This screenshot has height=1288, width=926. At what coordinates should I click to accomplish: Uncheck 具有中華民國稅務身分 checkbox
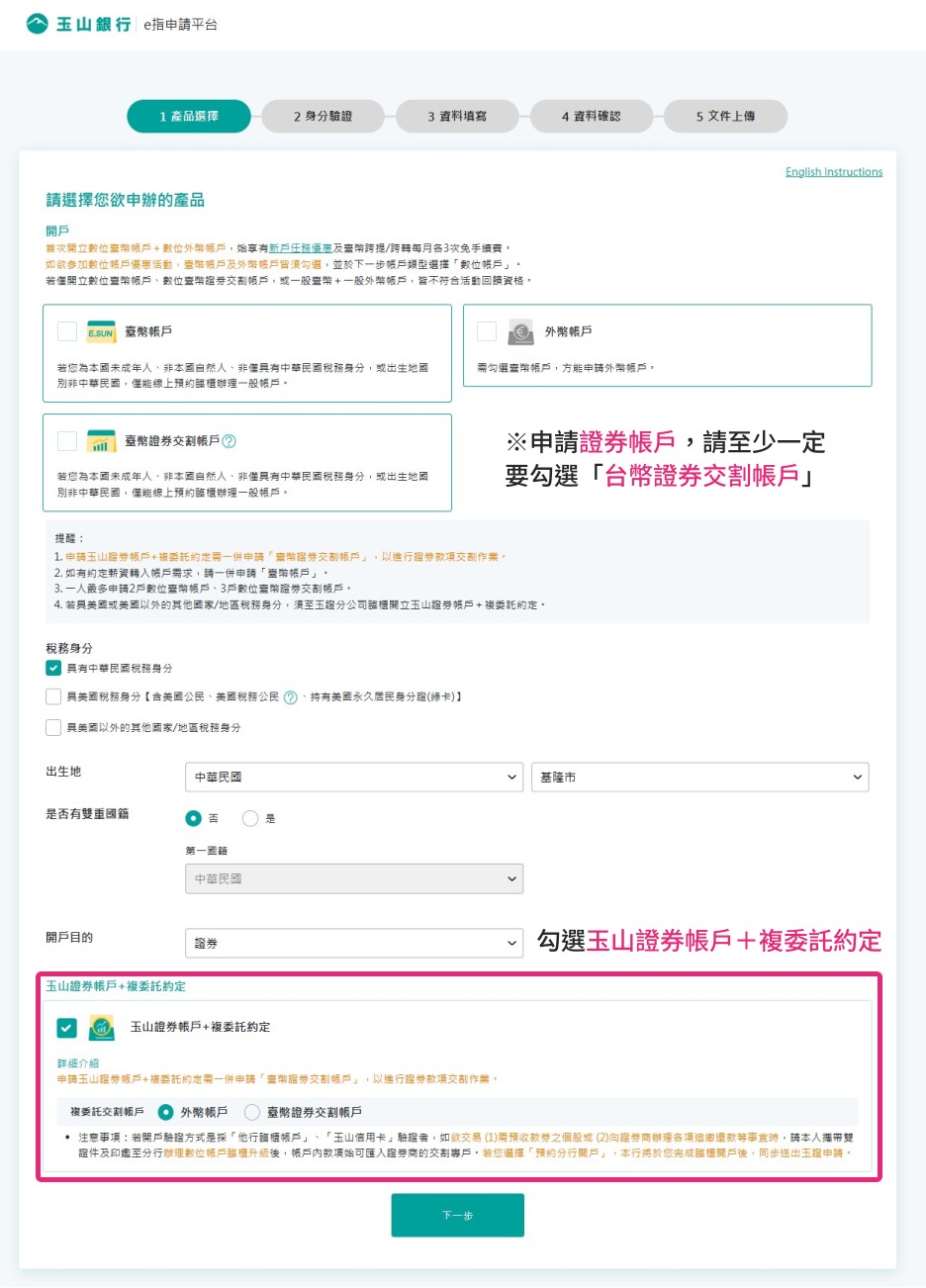tap(53, 668)
